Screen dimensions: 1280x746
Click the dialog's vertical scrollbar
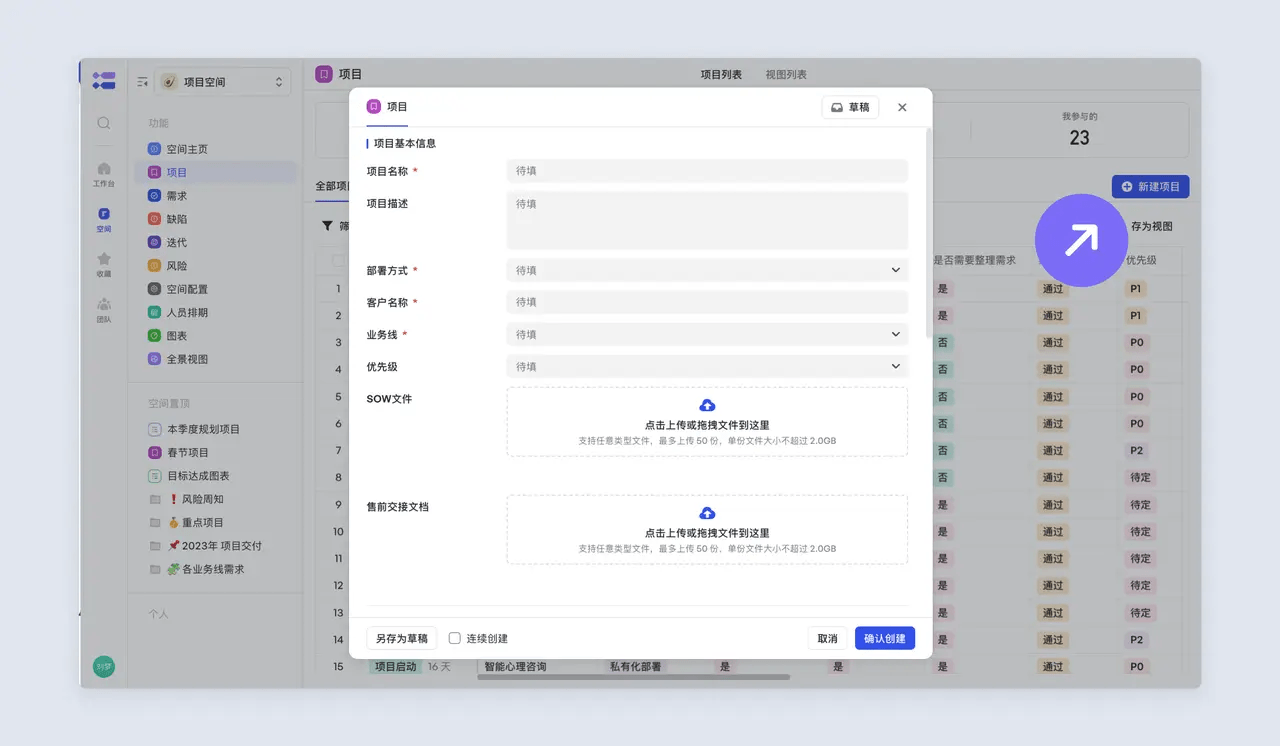[x=929, y=230]
